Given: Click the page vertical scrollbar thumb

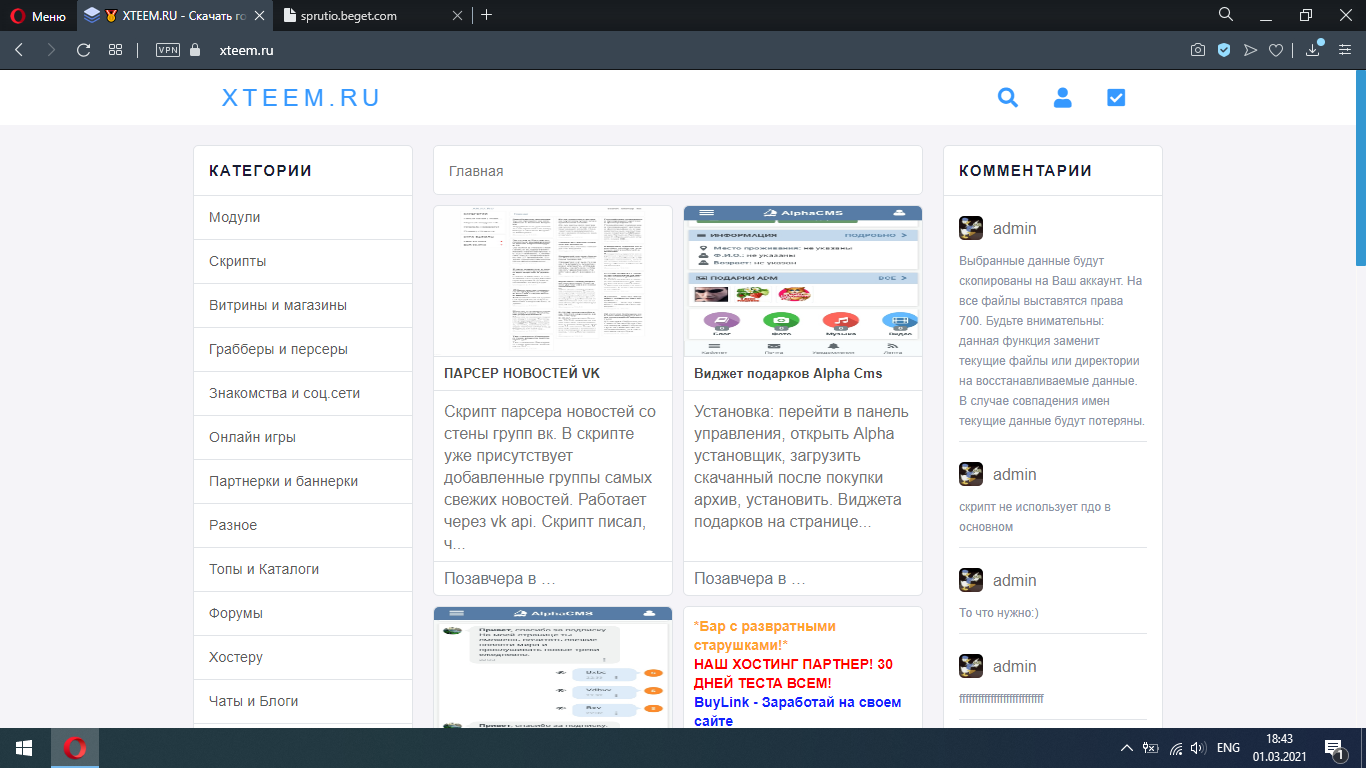Looking at the screenshot, I should coord(1360,168).
